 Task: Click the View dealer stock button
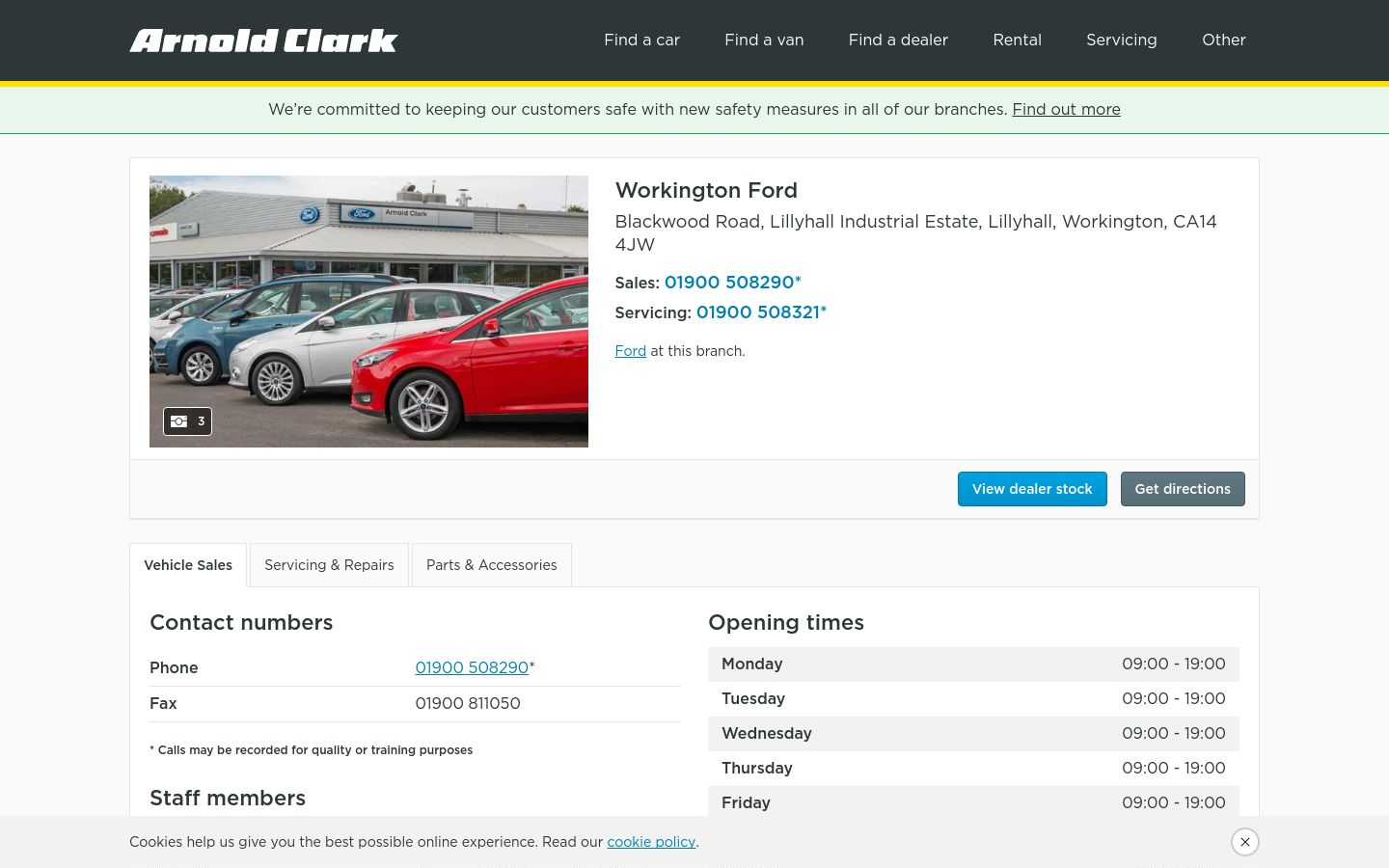(x=1032, y=489)
